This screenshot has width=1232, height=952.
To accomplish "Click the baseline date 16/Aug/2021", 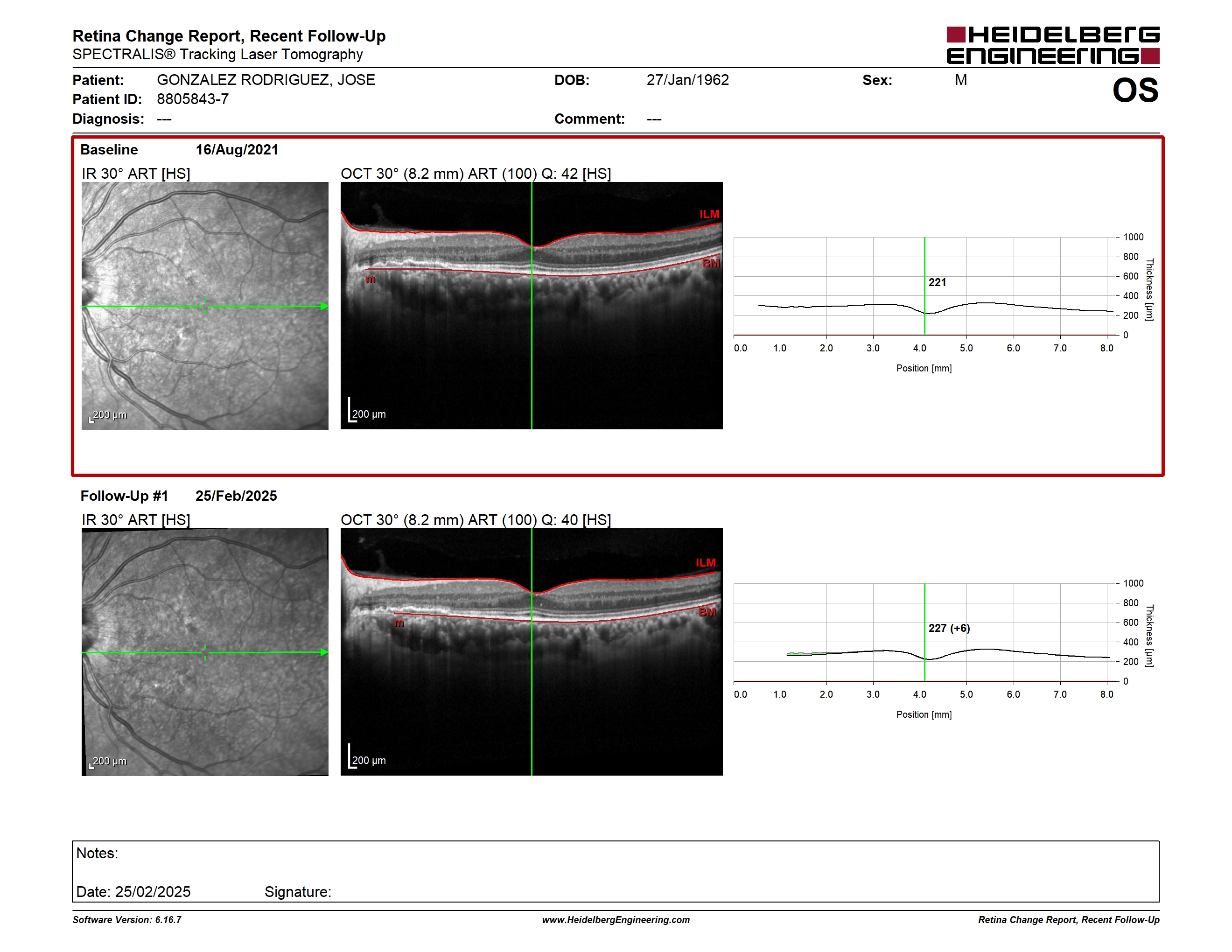I will pyautogui.click(x=237, y=149).
